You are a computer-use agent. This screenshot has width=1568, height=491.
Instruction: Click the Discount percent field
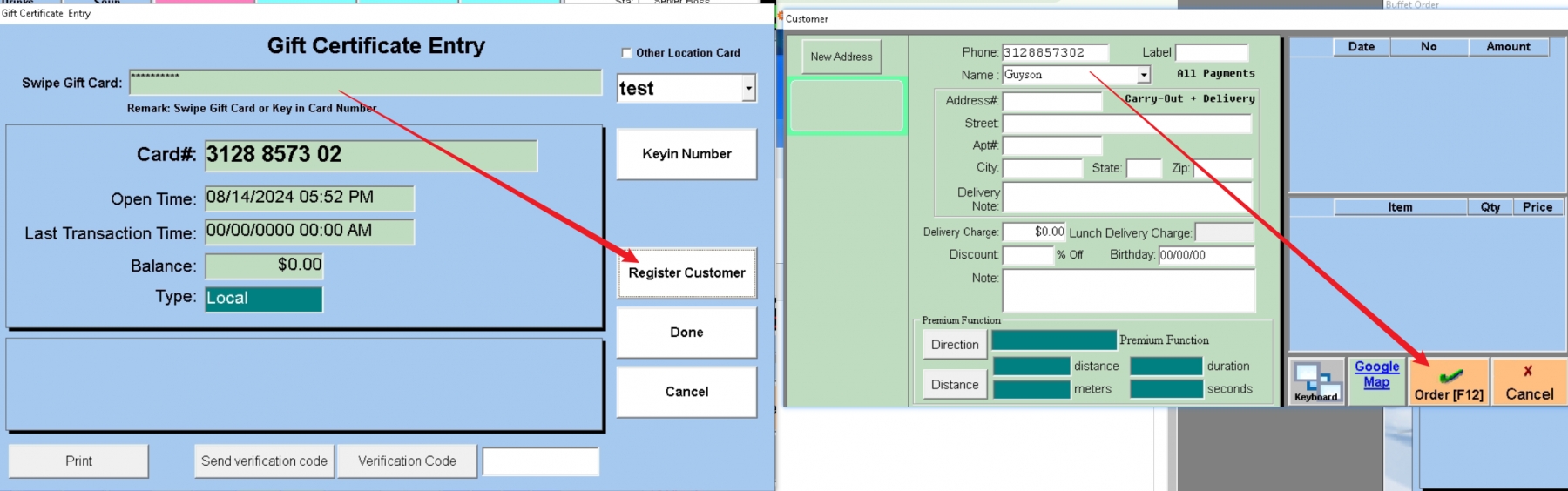coord(1028,255)
